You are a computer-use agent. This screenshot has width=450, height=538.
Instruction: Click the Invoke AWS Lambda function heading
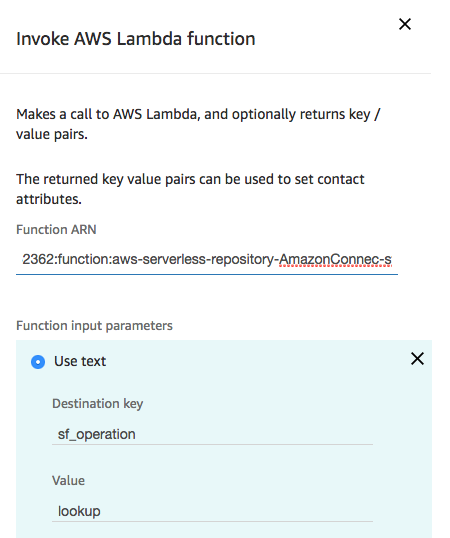(x=136, y=38)
